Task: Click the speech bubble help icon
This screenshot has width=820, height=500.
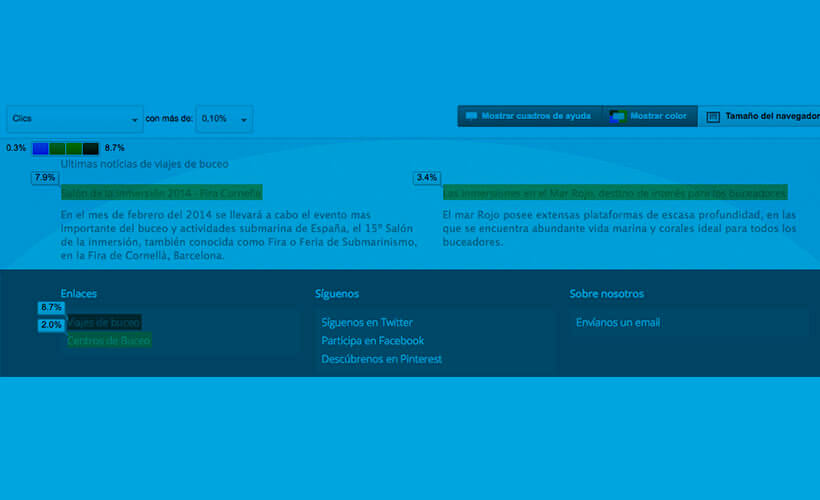Action: click(471, 116)
